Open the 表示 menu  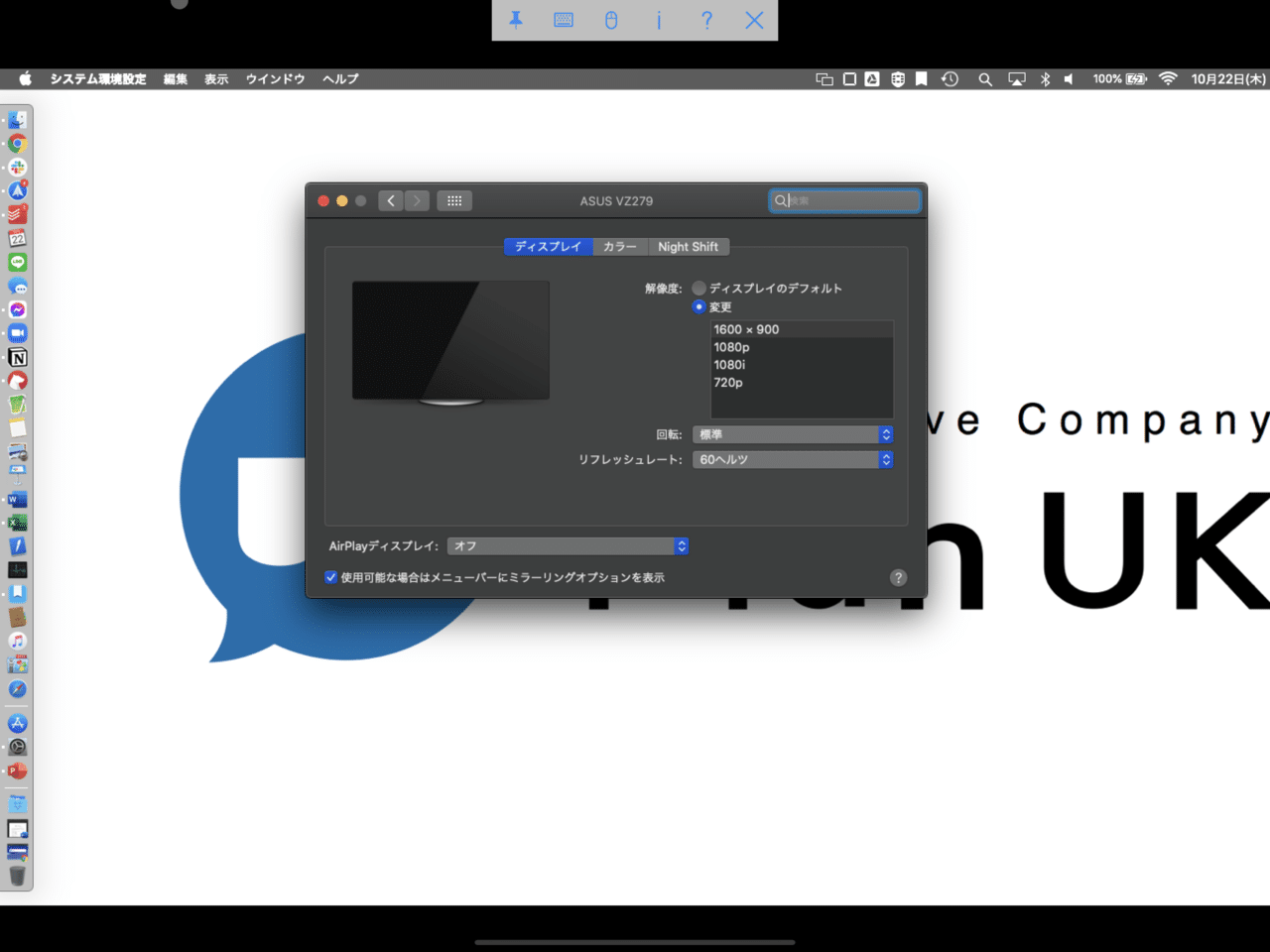(216, 79)
